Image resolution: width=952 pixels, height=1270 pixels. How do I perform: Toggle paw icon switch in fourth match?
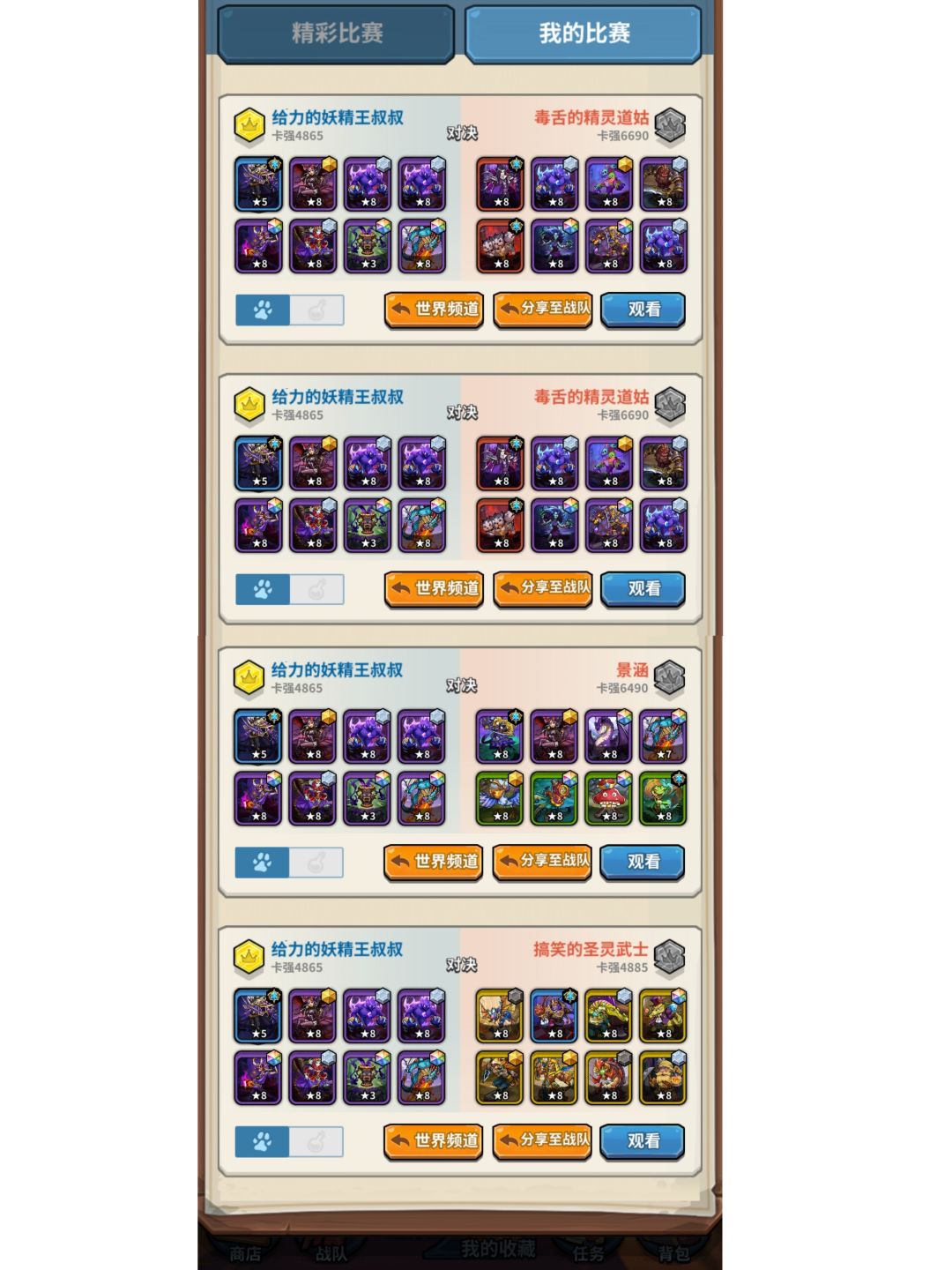pyautogui.click(x=262, y=1142)
